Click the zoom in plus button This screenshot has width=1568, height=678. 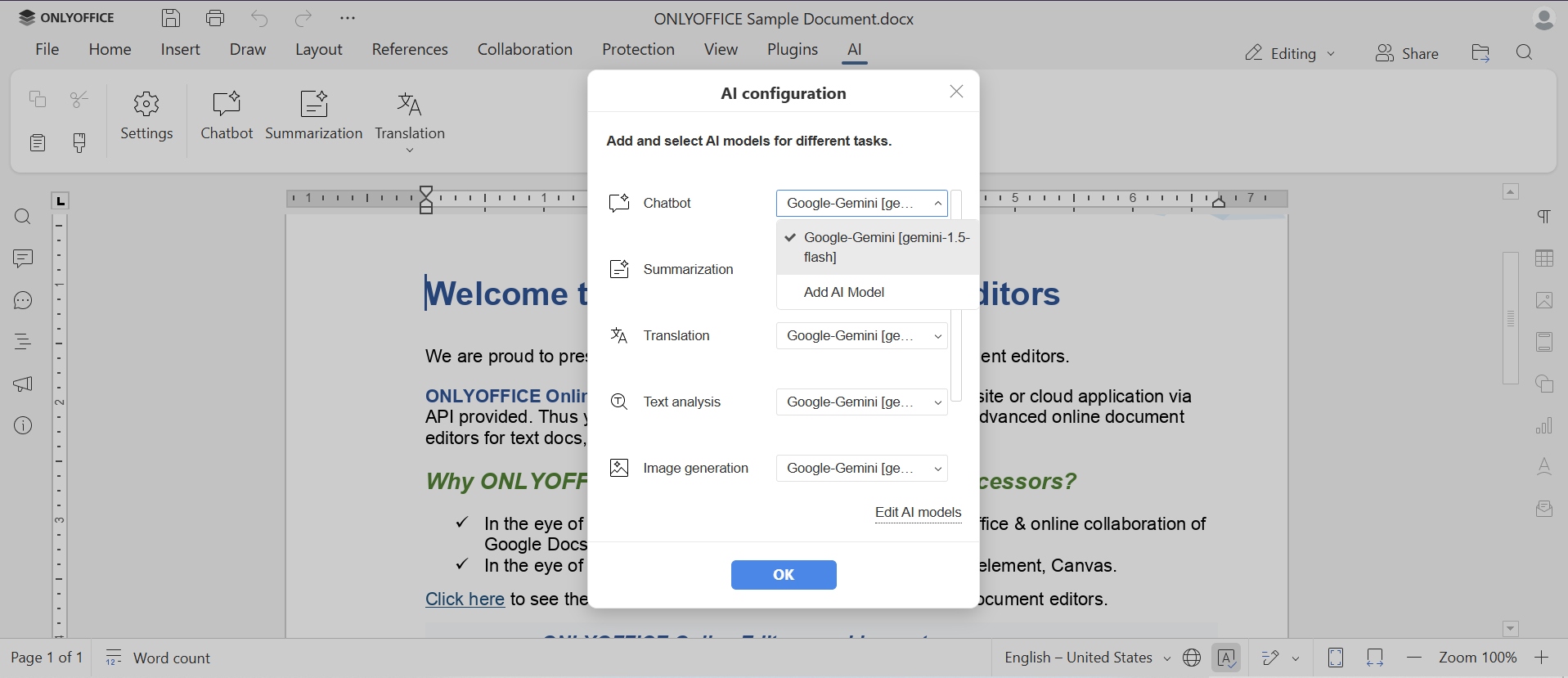1542,658
